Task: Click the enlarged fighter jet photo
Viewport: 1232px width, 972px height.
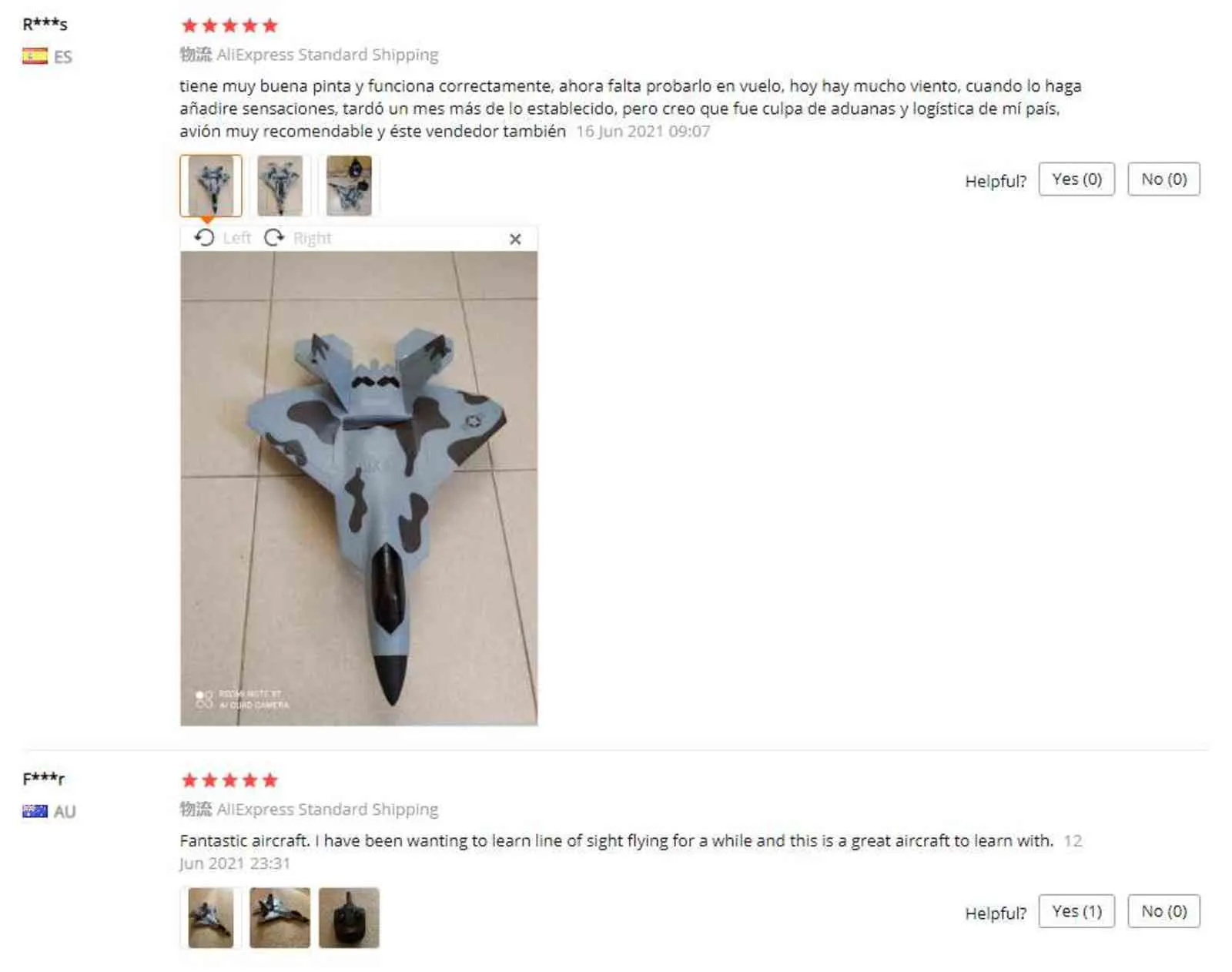Action: pos(359,488)
